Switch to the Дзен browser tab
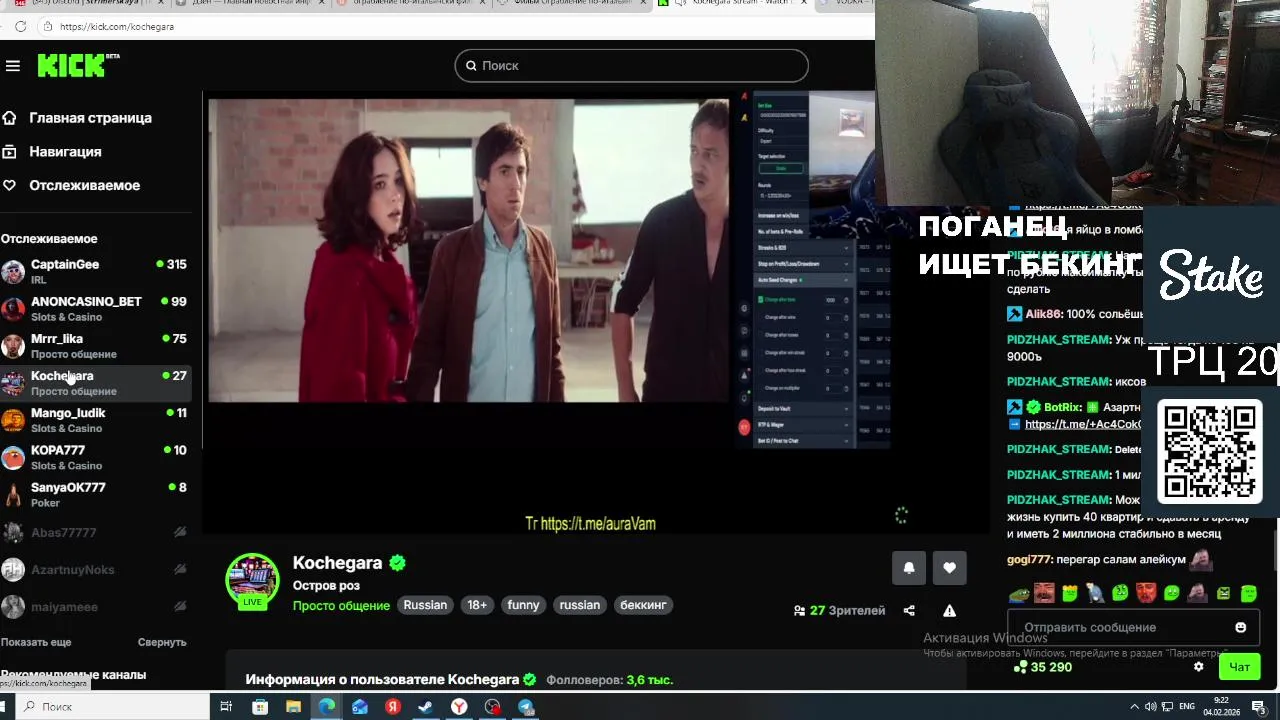The image size is (1280, 720). click(250, 4)
